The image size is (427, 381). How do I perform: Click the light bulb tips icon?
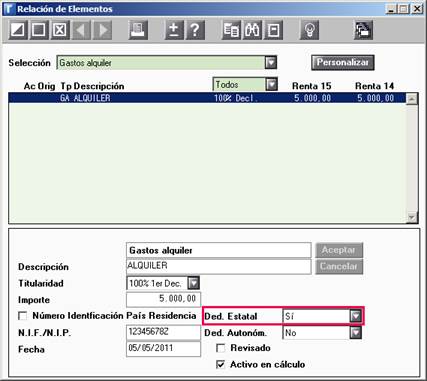[x=310, y=30]
